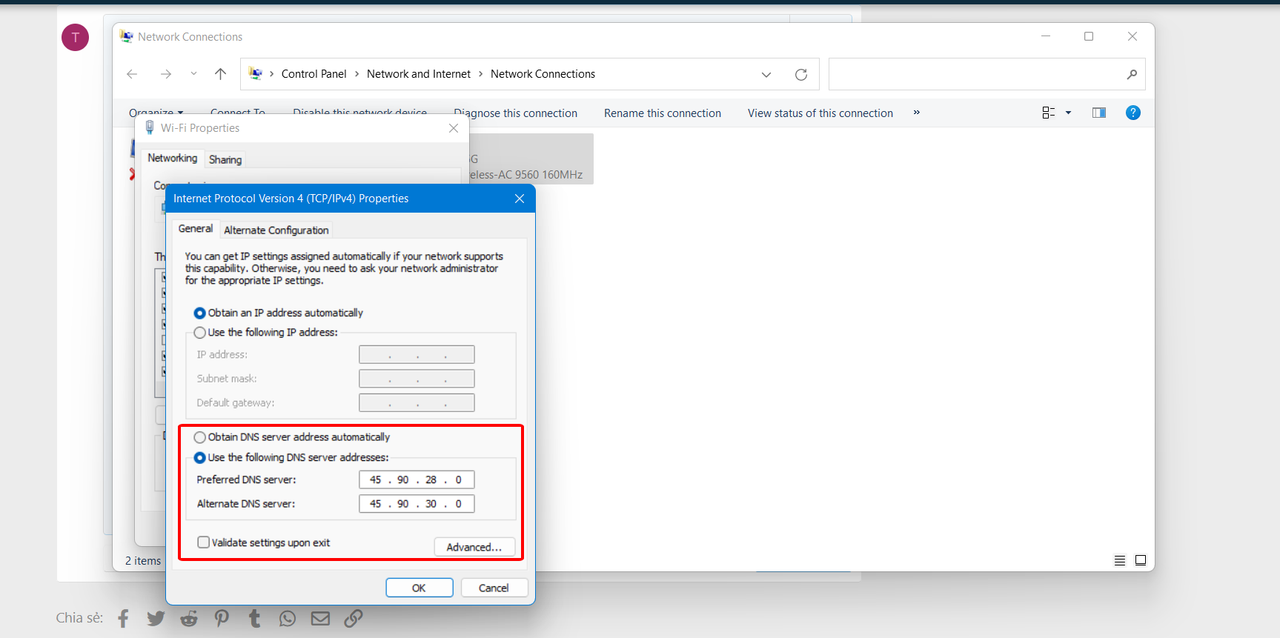Select the General tab in IPv4 Properties
This screenshot has width=1280, height=638.
click(x=196, y=229)
